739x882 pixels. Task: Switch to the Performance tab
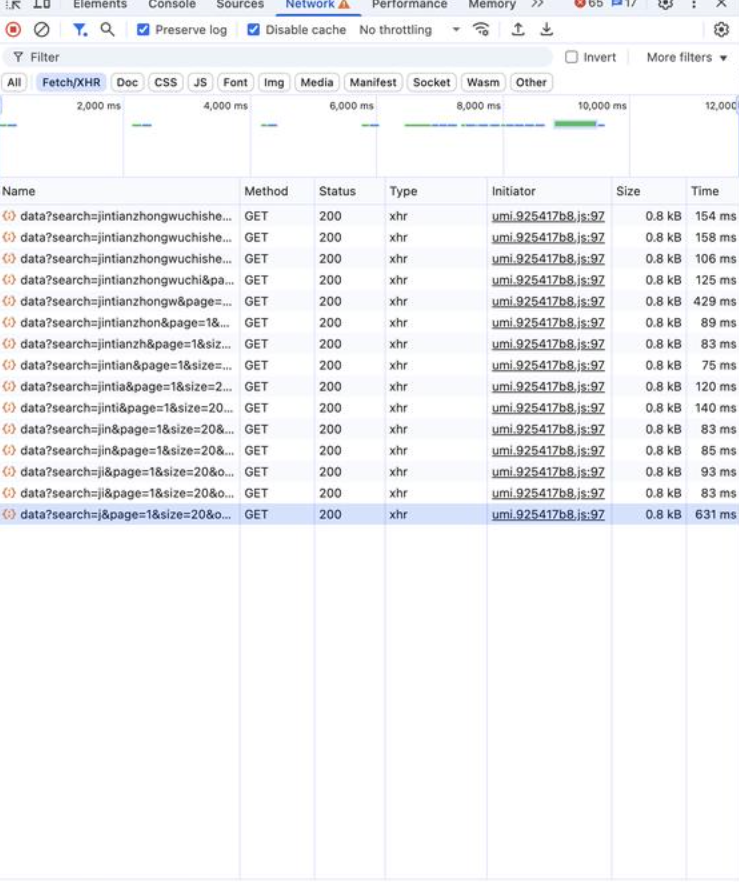[x=409, y=4]
